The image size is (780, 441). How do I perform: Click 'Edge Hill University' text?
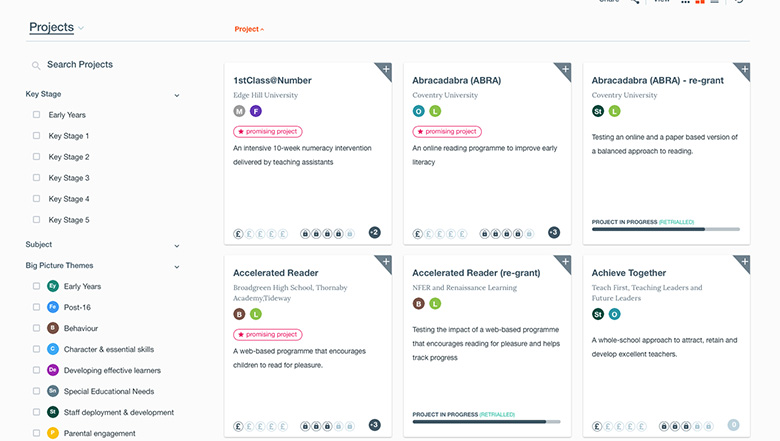pos(266,95)
